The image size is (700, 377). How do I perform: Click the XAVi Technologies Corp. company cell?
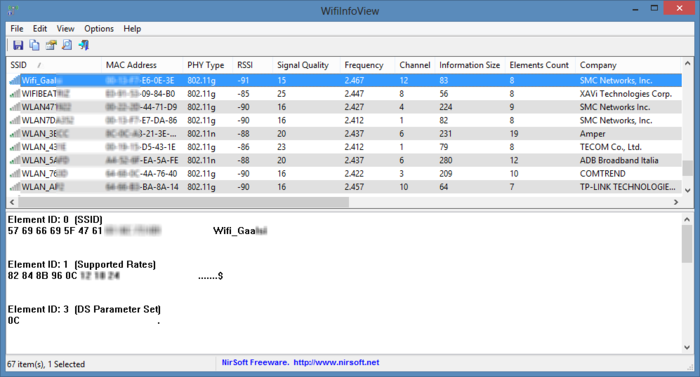pos(626,94)
